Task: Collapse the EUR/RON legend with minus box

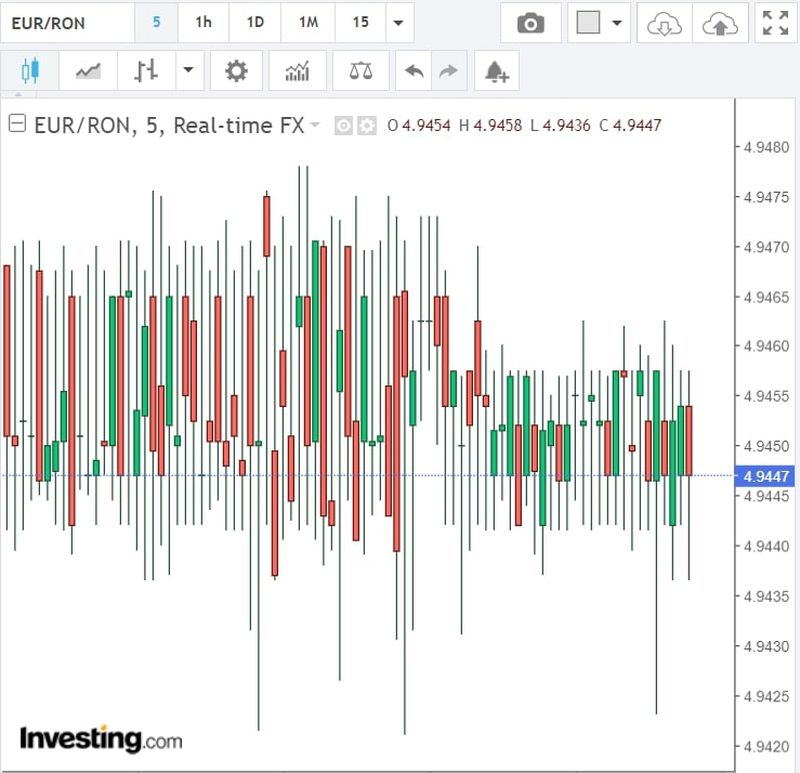Action: (x=17, y=125)
